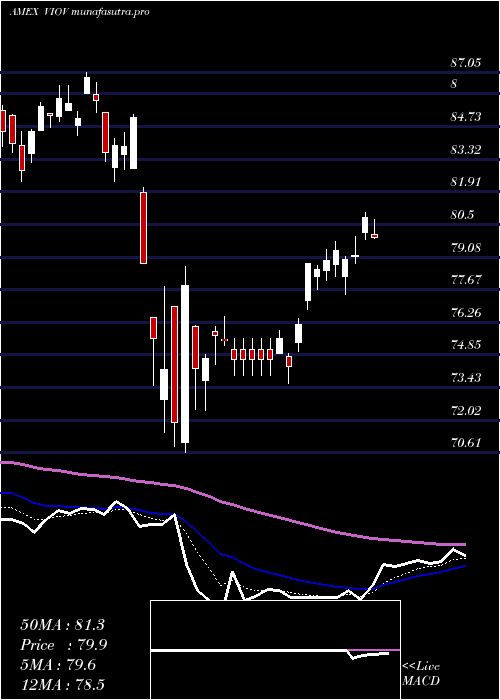Image resolution: width=500 pixels, height=700 pixels.
Task: Click the 81.91 price axis label
Action: [466, 182]
